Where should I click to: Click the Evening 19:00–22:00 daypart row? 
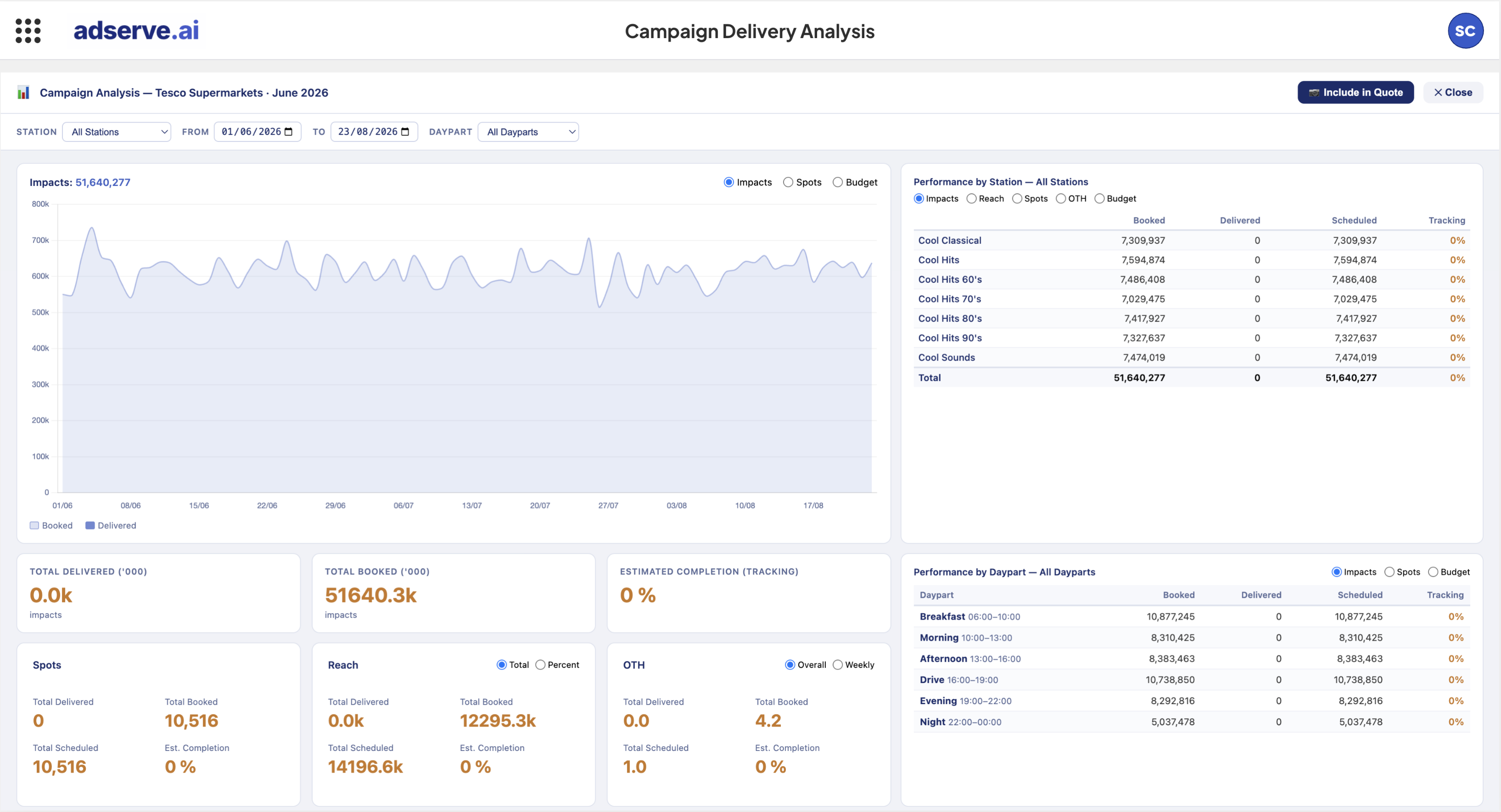1191,701
